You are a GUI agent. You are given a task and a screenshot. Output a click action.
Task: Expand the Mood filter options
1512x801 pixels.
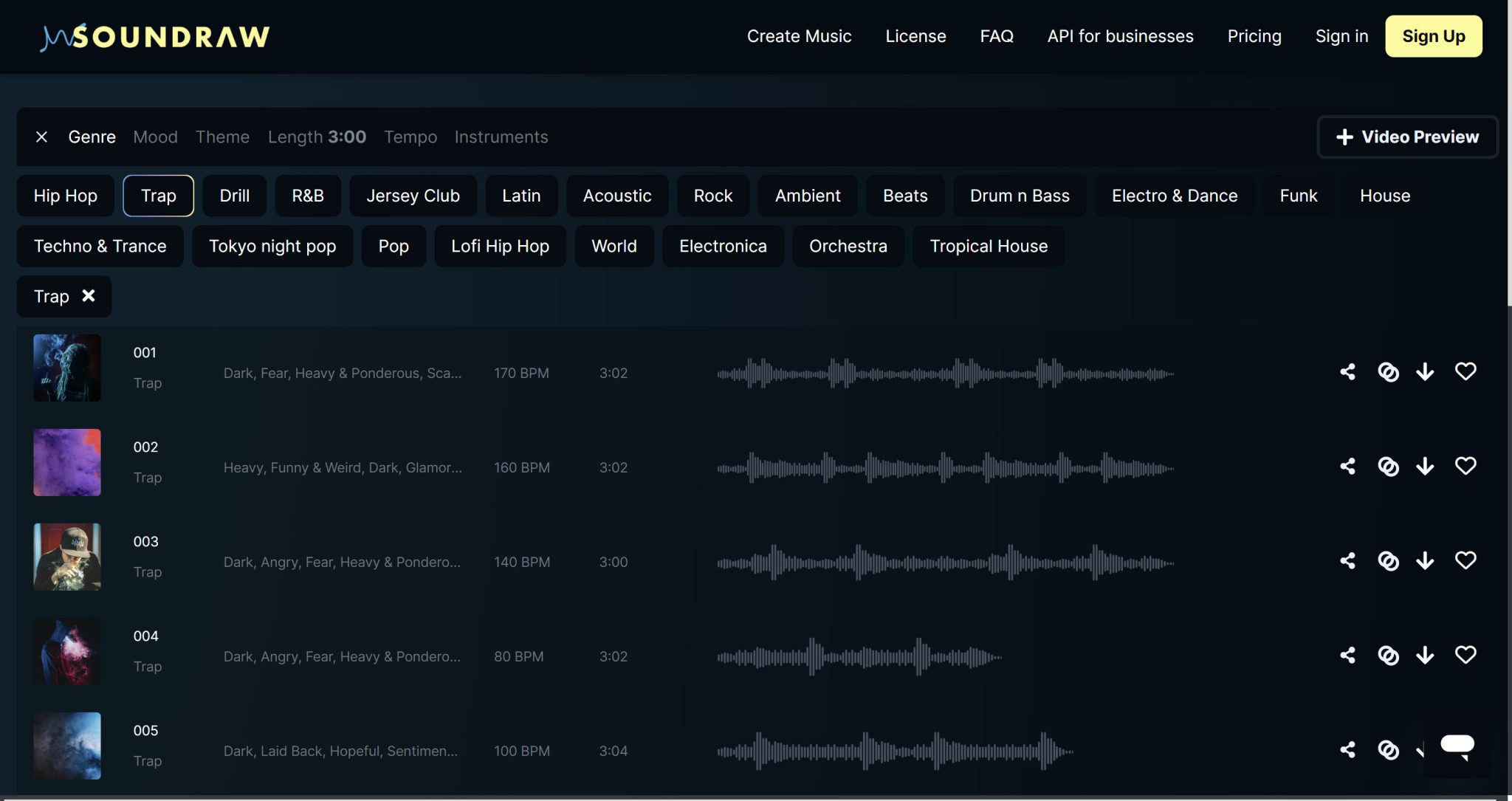155,137
